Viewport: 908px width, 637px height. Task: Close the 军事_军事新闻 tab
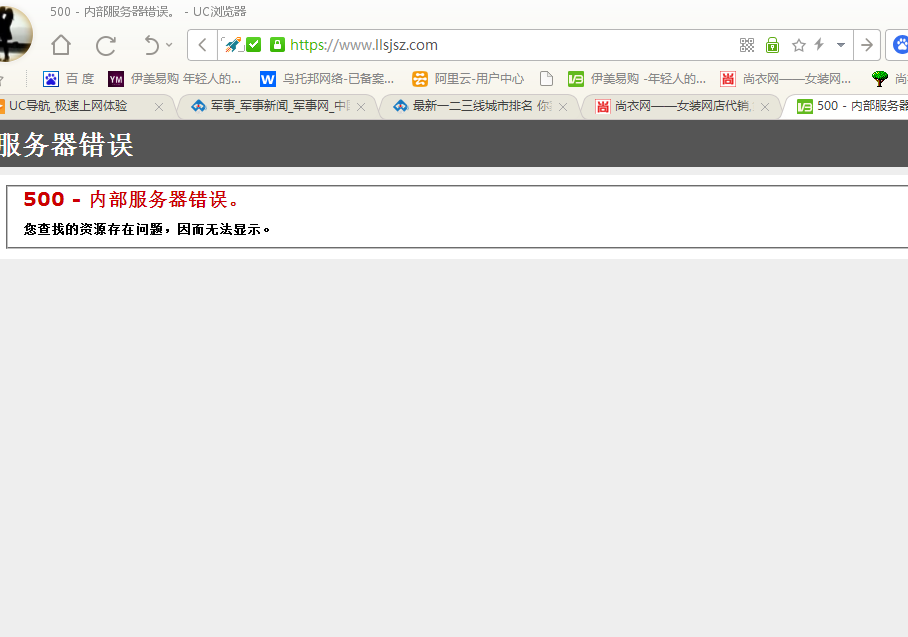(x=361, y=107)
